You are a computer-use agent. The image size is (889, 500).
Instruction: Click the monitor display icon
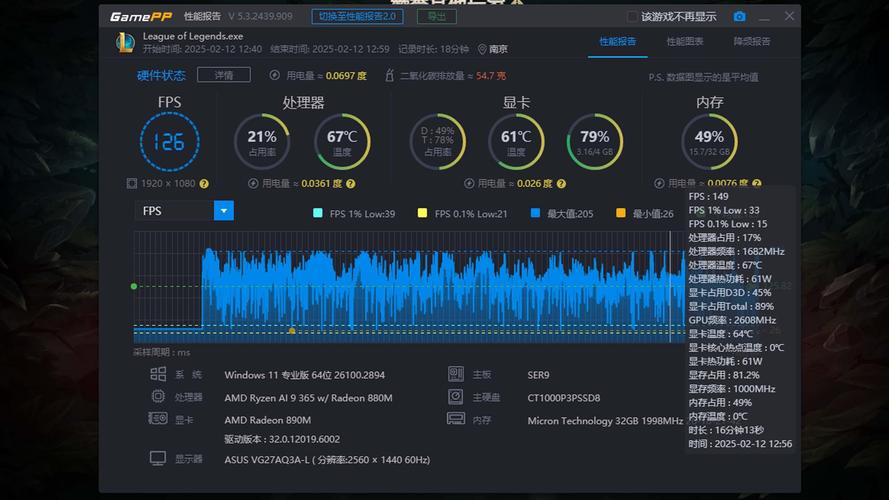[x=158, y=458]
